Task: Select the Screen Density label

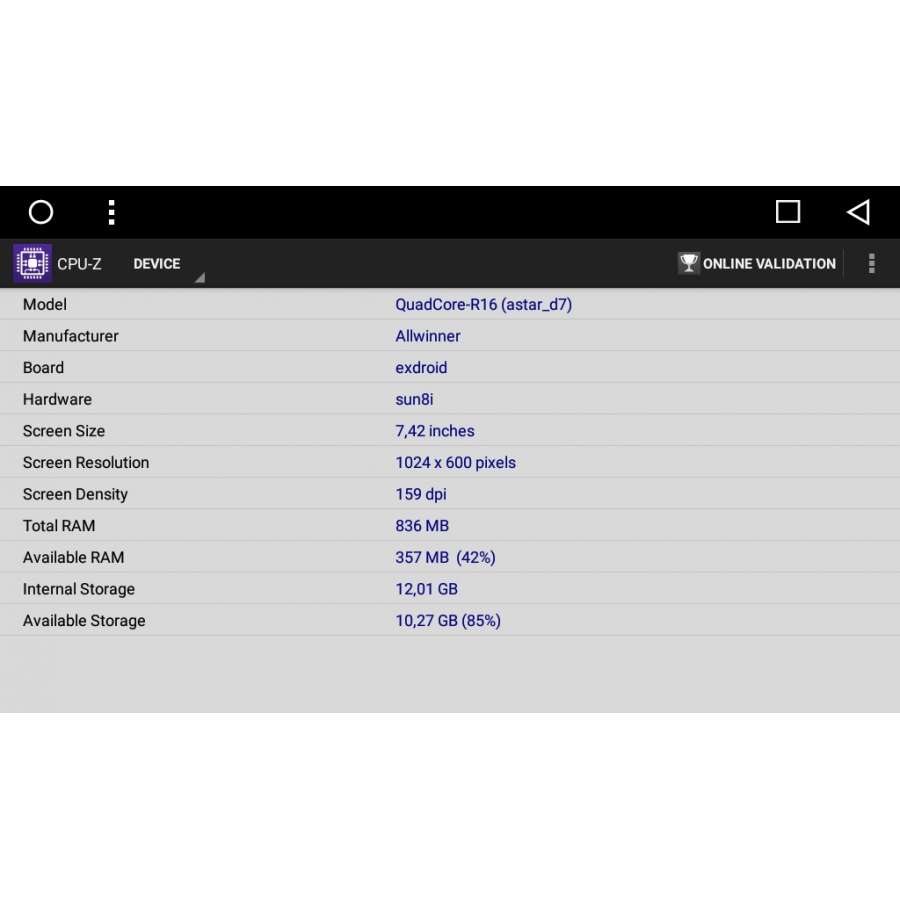Action: pyautogui.click(x=75, y=495)
